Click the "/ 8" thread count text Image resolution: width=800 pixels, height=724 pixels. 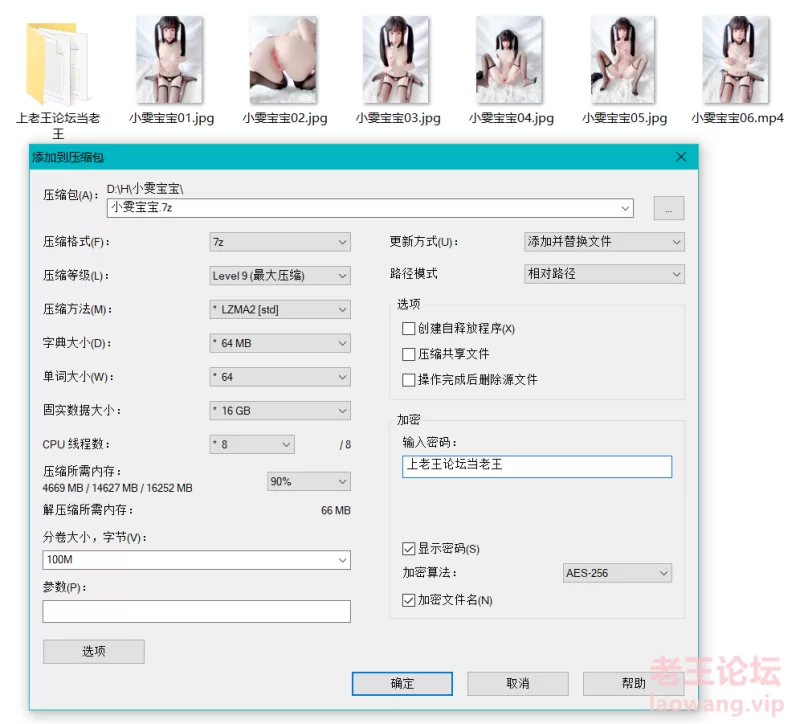[x=345, y=445]
